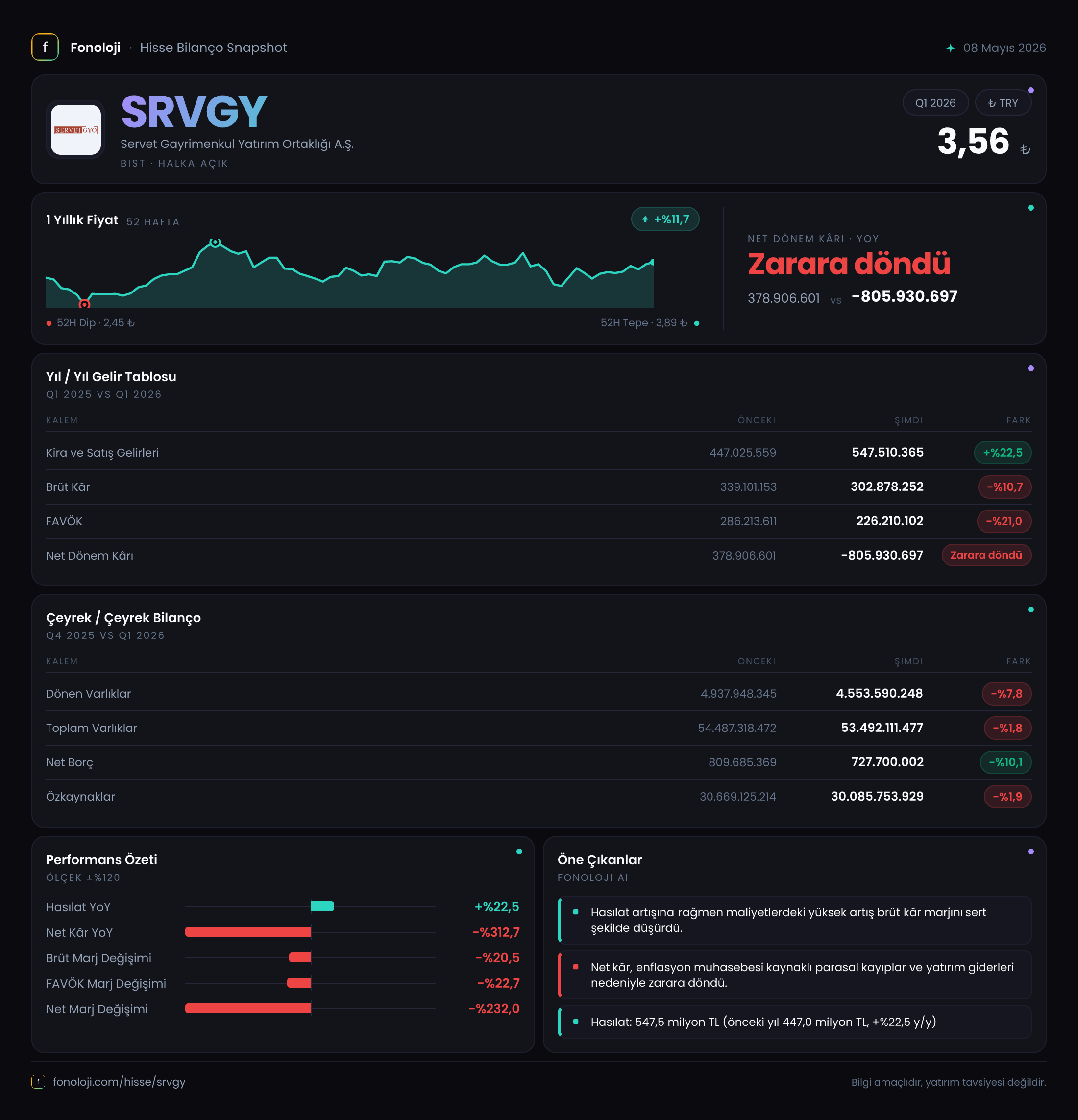
Task: Click the "Öne Çıkanlar" section title
Action: [600, 860]
